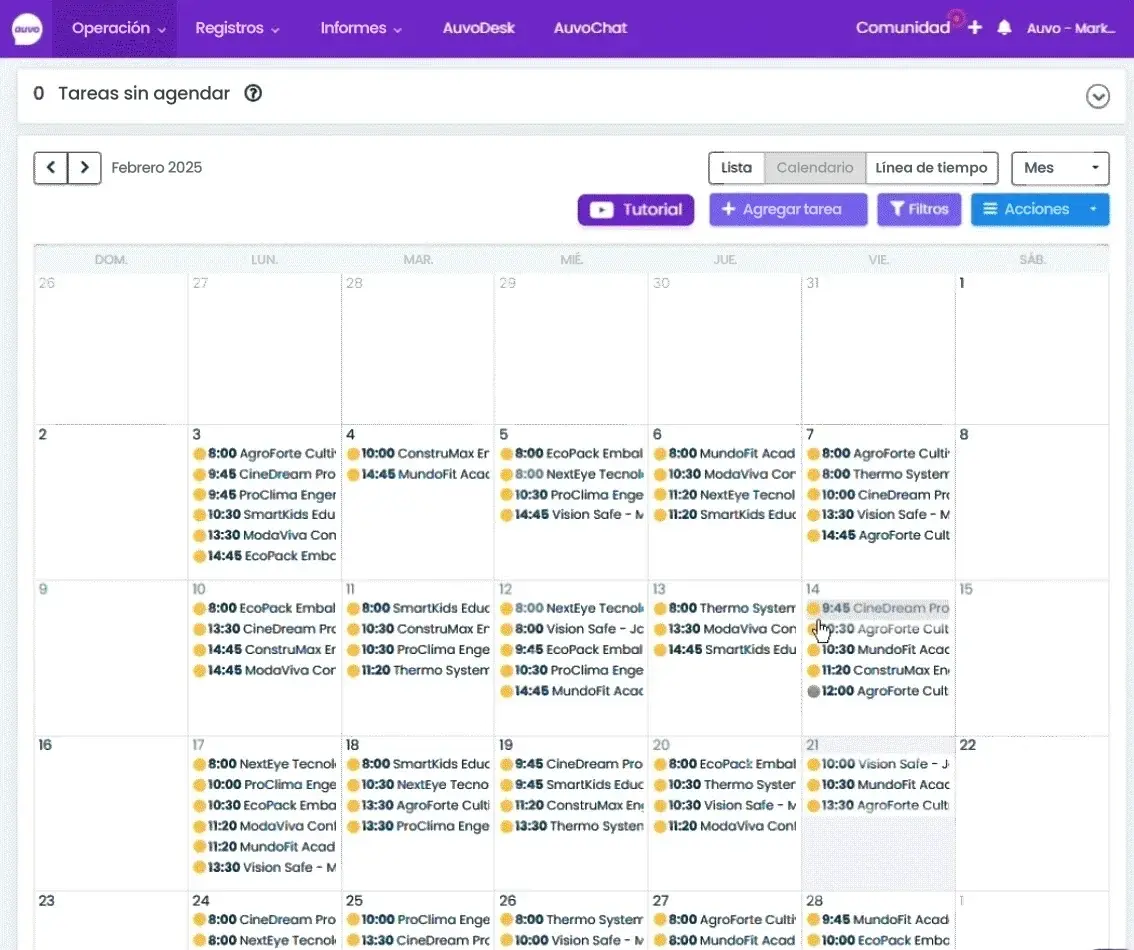1134x950 pixels.
Task: Open the Filtros button
Action: (919, 210)
